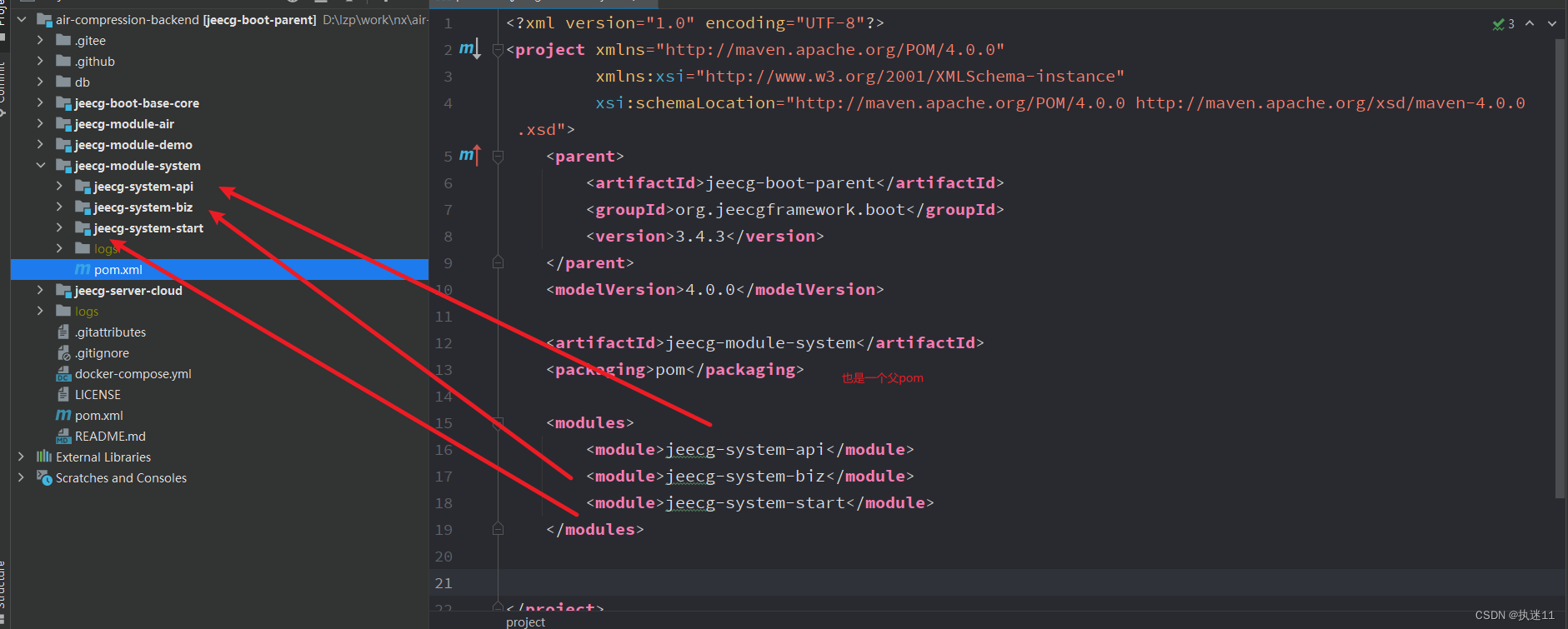Click the LICENSE file icon
Image resolution: width=1568 pixels, height=629 pixels.
click(x=63, y=394)
